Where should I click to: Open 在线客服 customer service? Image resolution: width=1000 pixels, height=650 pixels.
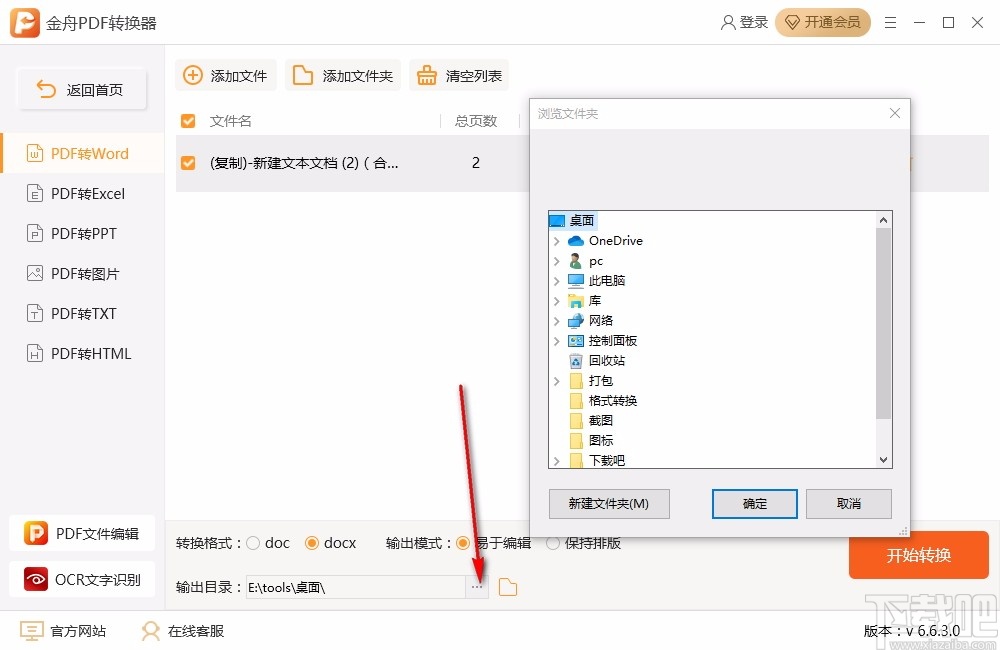[181, 631]
